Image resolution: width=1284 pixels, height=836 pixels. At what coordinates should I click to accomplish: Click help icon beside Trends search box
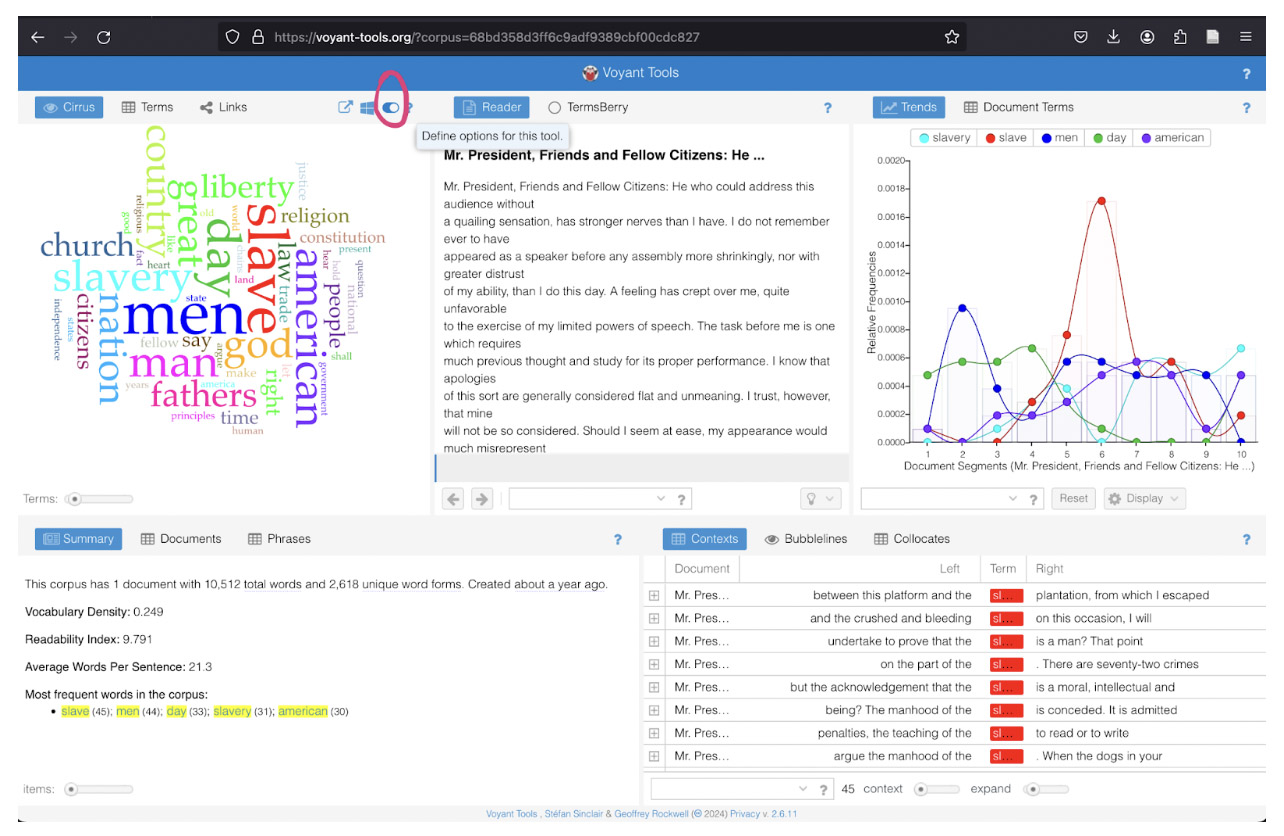1034,500
